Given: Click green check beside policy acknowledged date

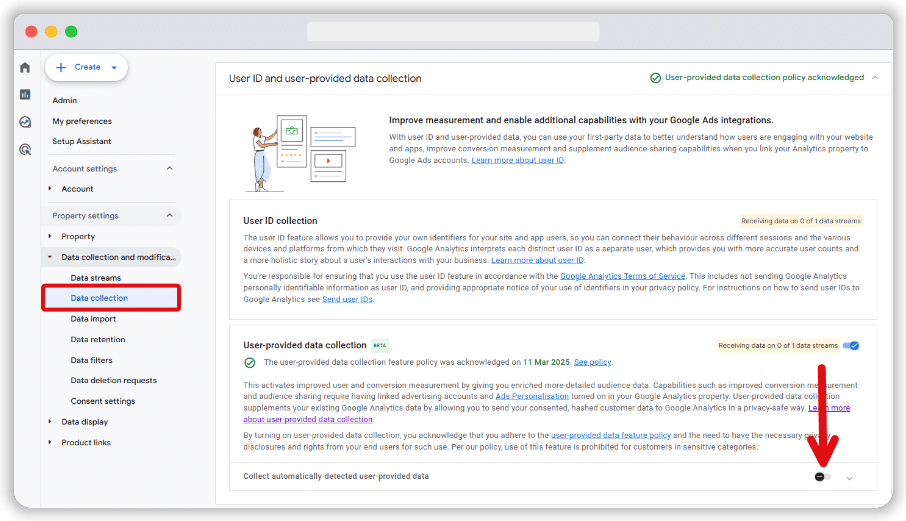Looking at the screenshot, I should [250, 363].
